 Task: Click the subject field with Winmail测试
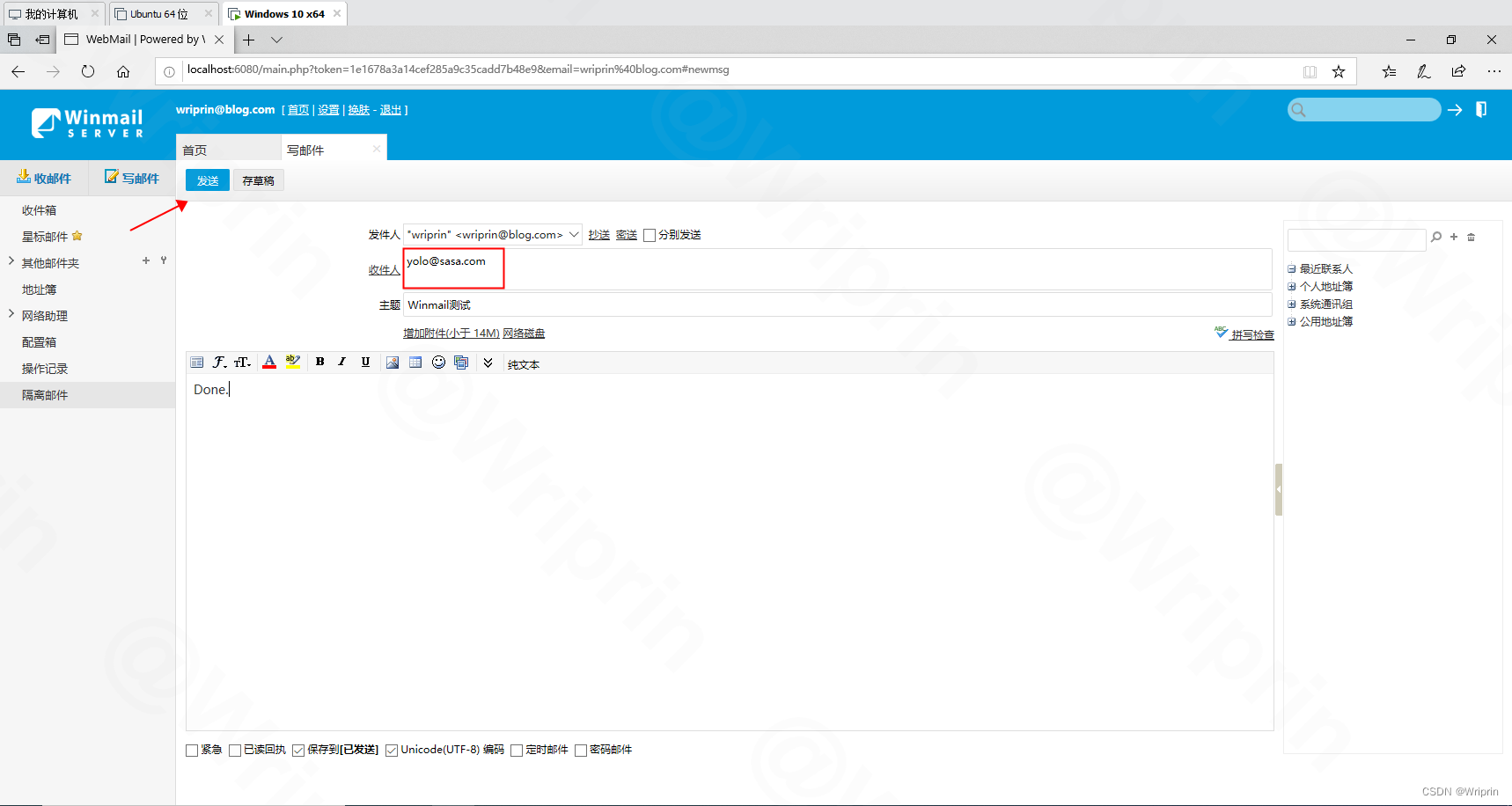point(837,305)
